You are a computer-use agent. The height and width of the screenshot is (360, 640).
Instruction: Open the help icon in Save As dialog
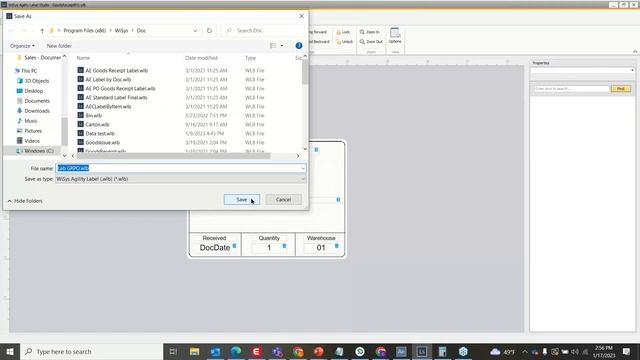coord(299,46)
